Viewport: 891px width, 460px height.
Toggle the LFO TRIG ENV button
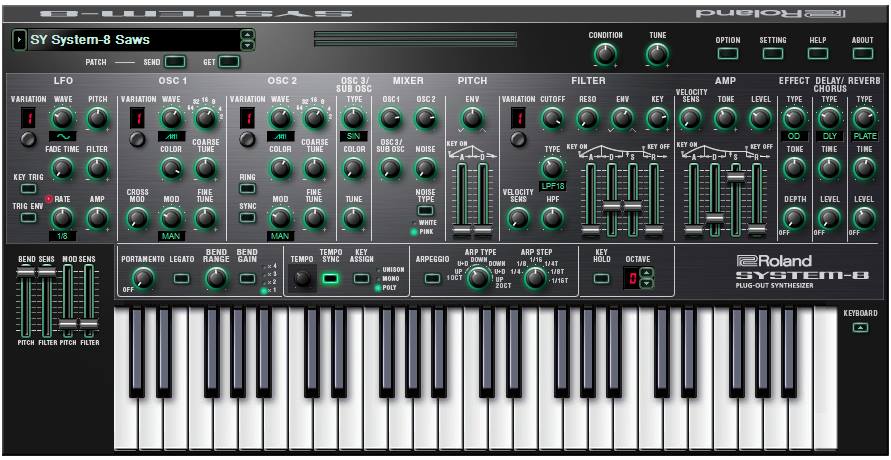click(x=26, y=217)
